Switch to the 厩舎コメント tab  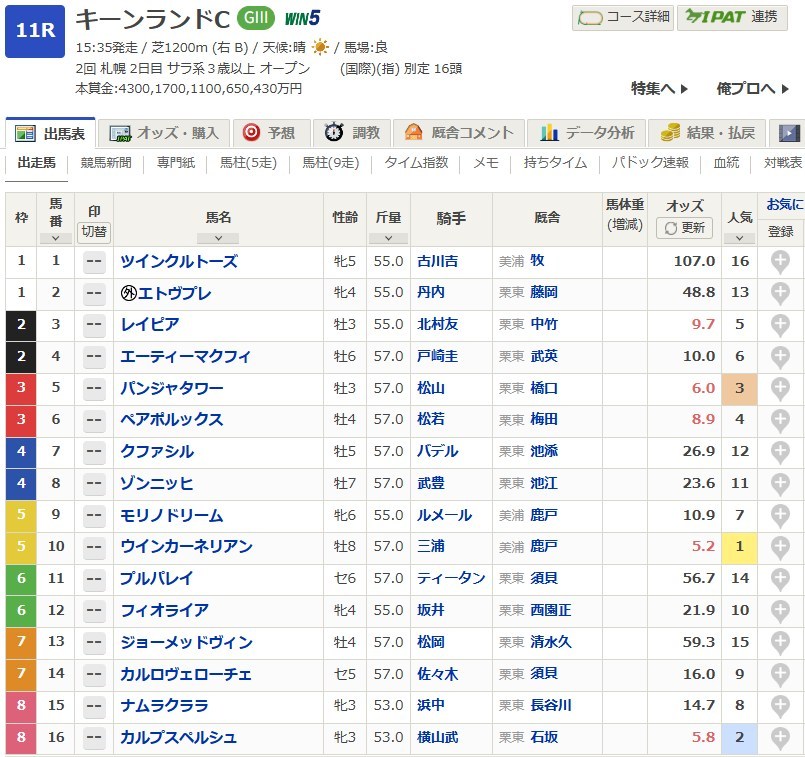(458, 133)
